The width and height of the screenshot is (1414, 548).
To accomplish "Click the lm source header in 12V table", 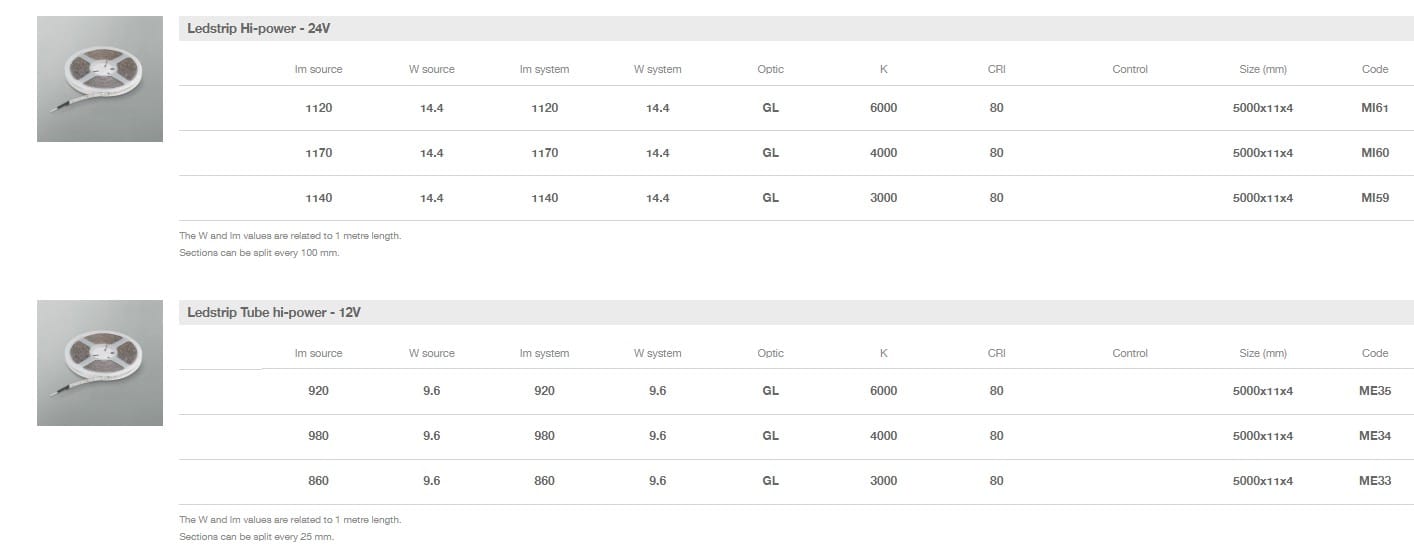I will point(318,354).
